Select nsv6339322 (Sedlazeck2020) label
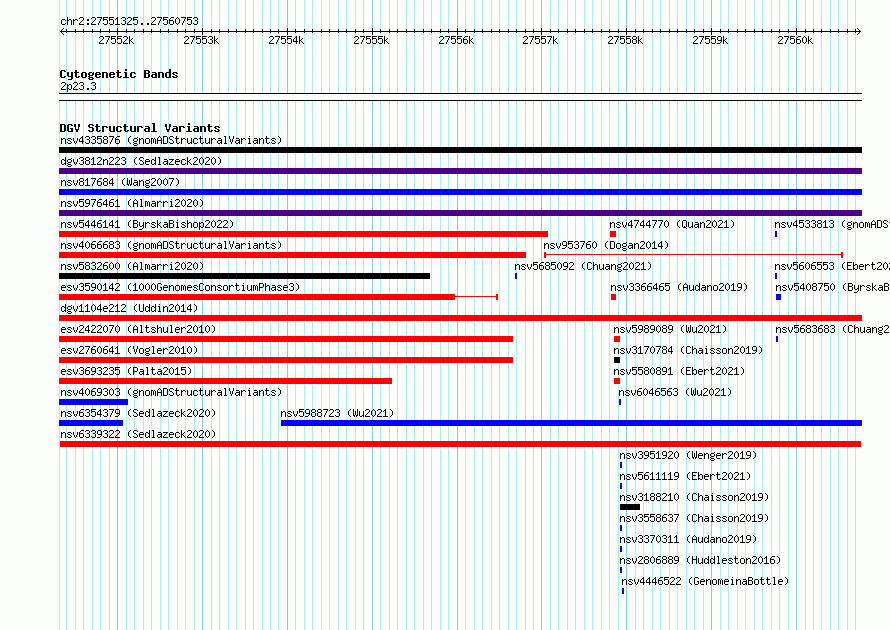Viewport: 890px width, 630px height. coord(138,434)
